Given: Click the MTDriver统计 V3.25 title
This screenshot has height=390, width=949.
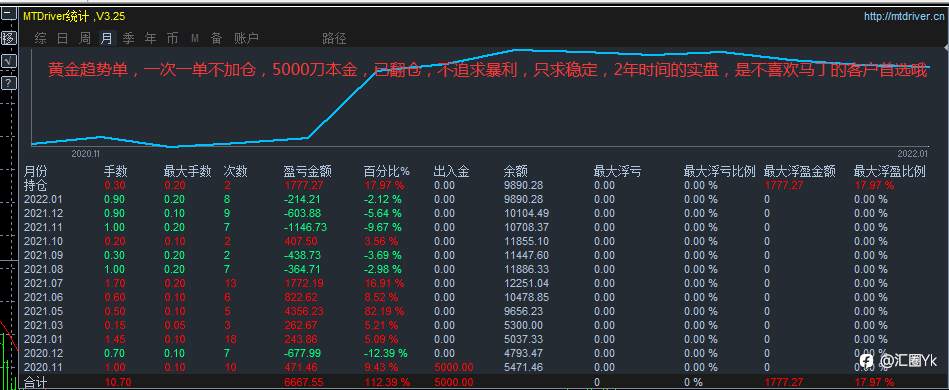Looking at the screenshot, I should pyautogui.click(x=74, y=16).
